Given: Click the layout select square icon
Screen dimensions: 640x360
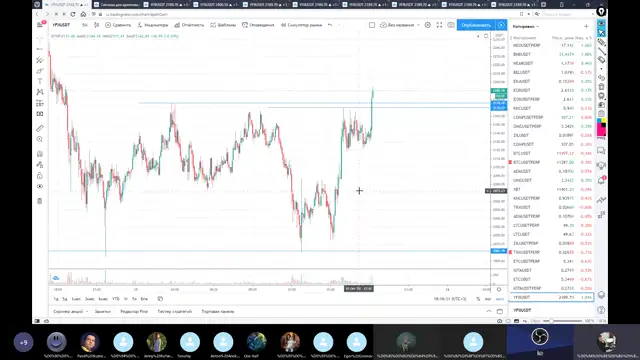Looking at the screenshot, I should click(372, 25).
